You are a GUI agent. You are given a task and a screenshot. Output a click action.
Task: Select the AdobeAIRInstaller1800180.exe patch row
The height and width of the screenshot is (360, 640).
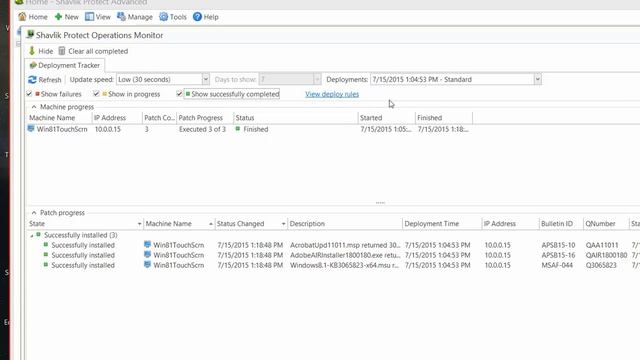333,255
